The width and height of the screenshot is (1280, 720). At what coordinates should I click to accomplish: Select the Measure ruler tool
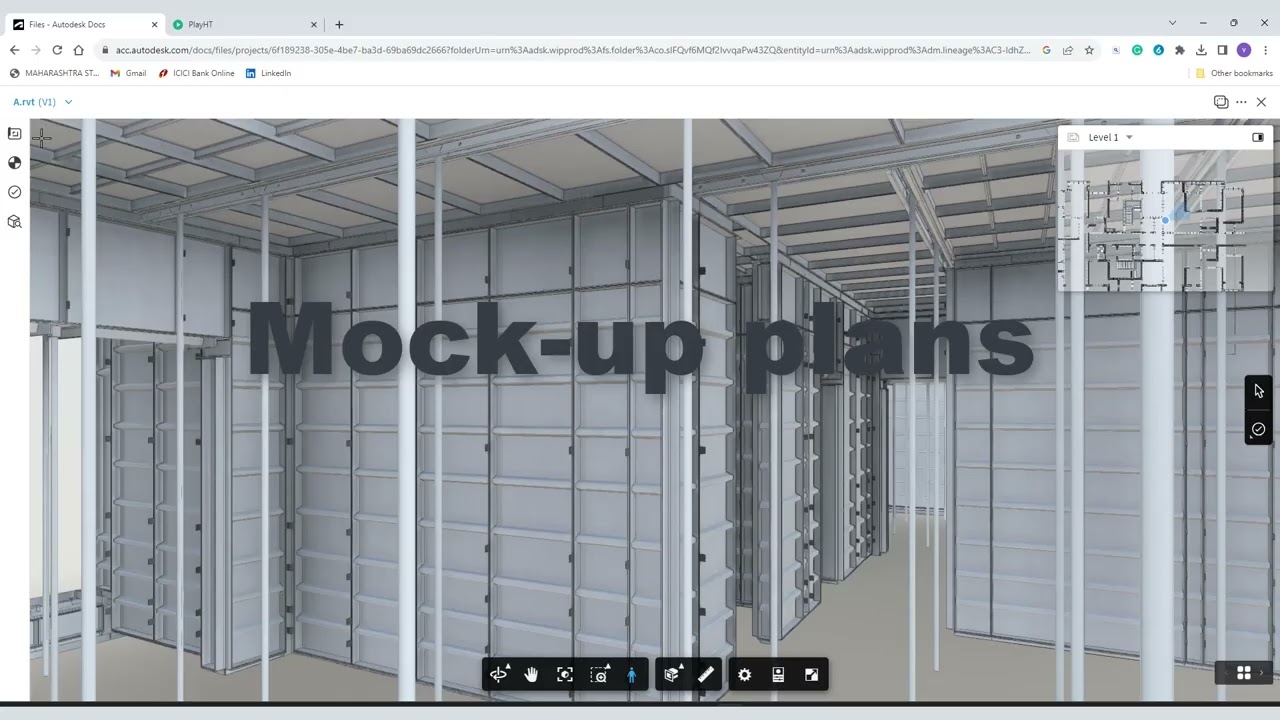point(706,675)
